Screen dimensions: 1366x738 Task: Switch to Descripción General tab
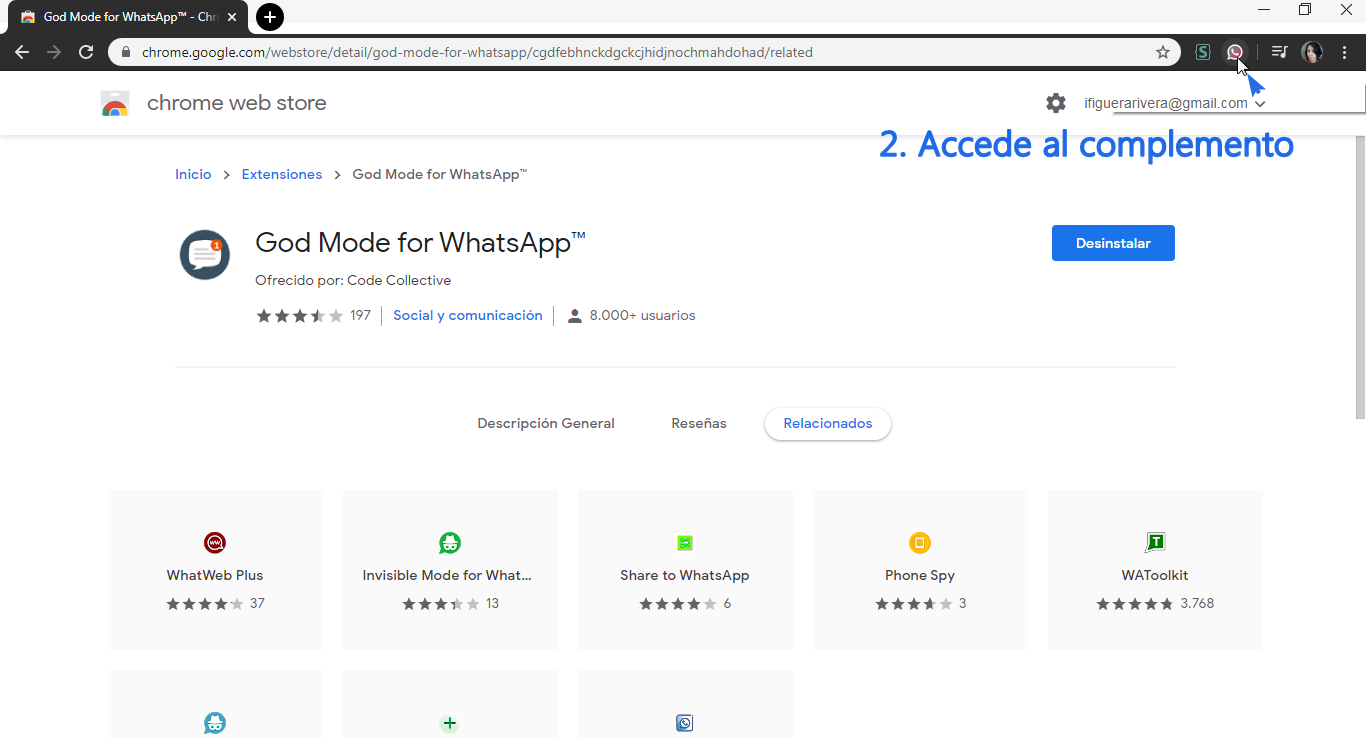click(x=546, y=423)
